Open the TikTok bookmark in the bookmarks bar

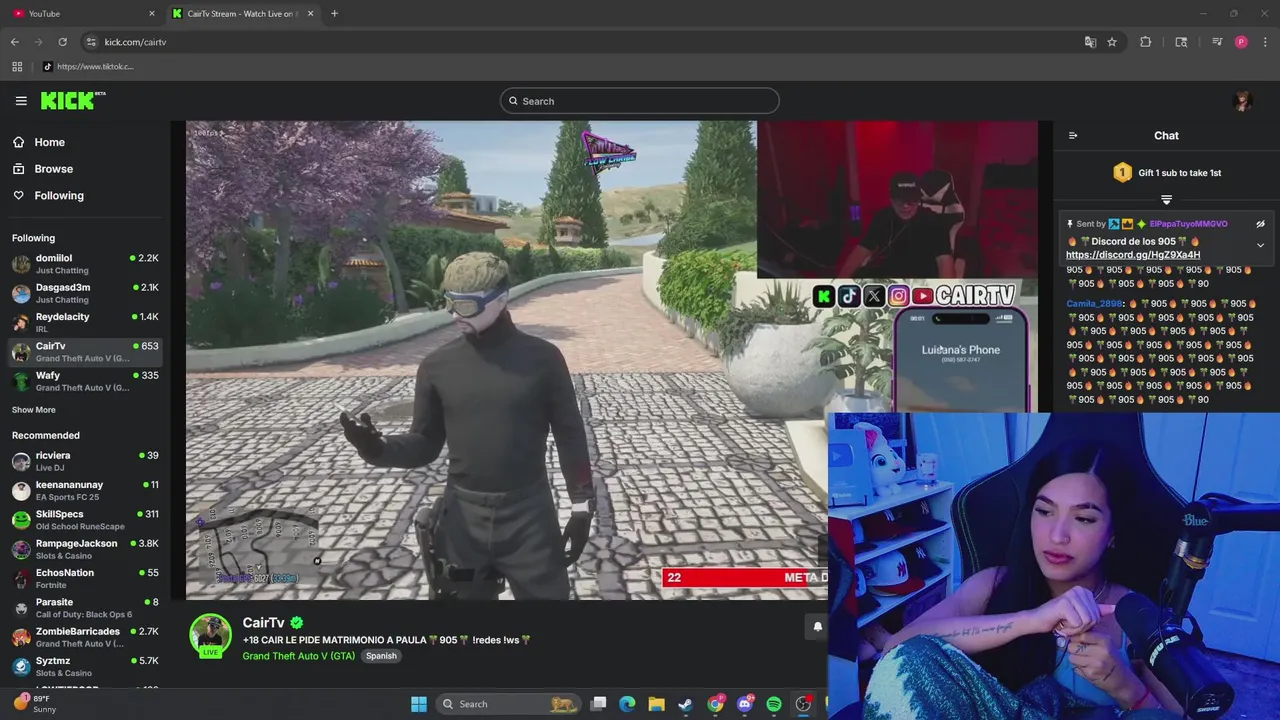tap(88, 67)
